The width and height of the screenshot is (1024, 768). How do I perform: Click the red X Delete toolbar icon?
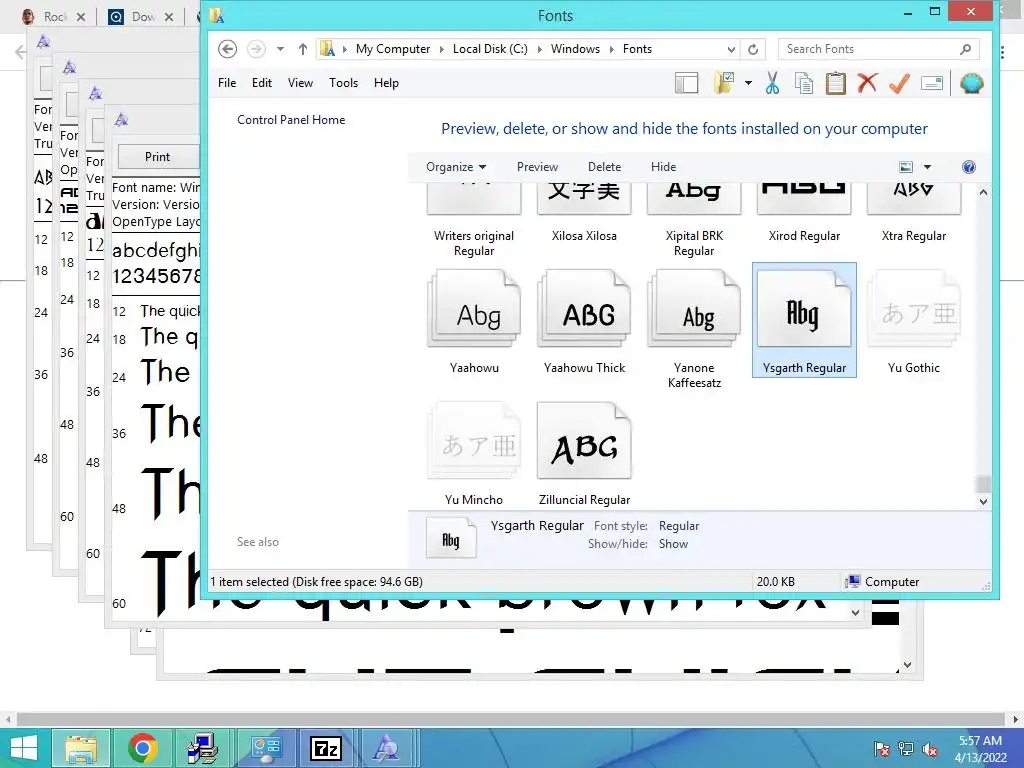pyautogui.click(x=867, y=83)
